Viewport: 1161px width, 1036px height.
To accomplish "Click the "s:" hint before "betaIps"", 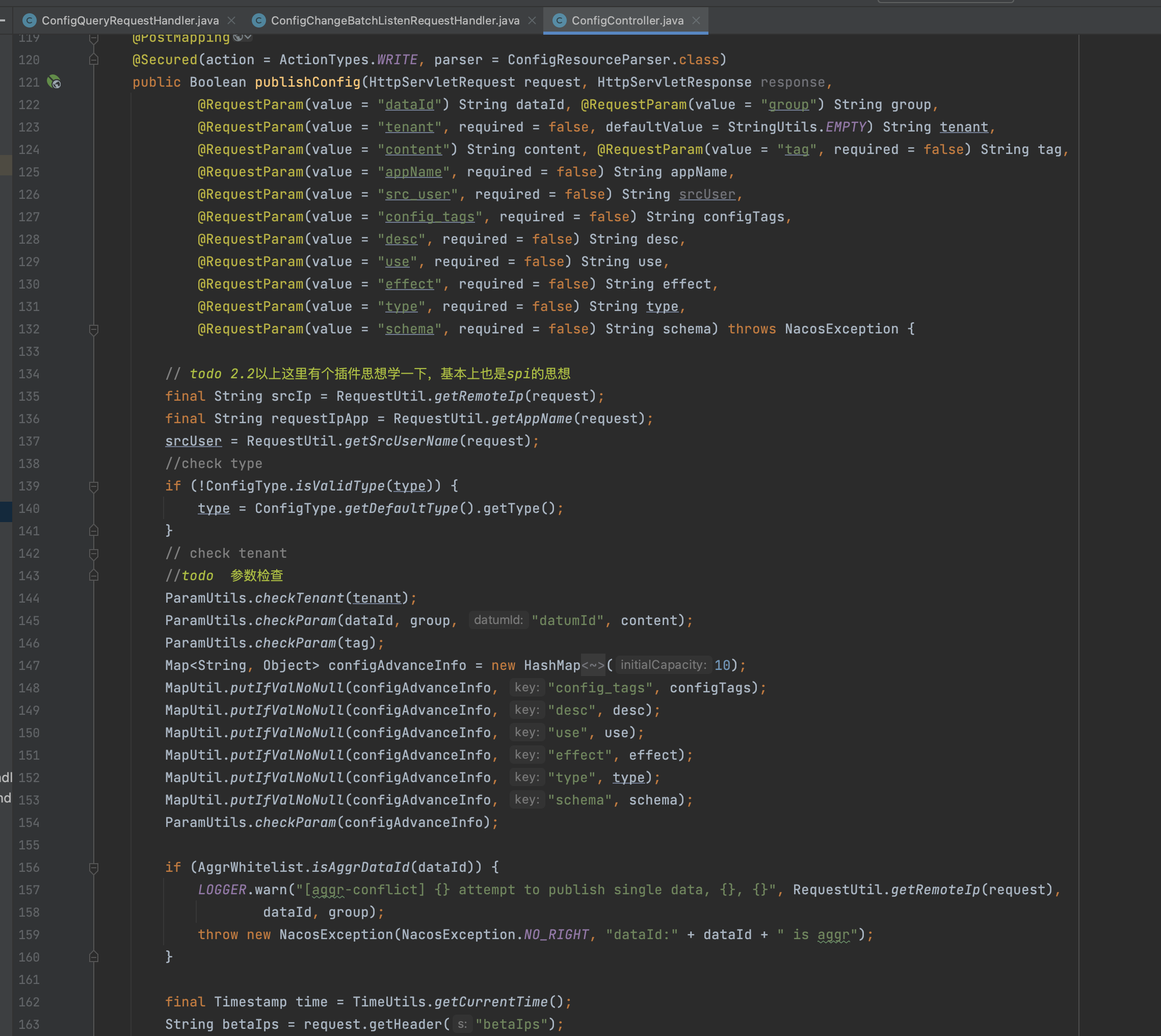I will (x=462, y=1024).
